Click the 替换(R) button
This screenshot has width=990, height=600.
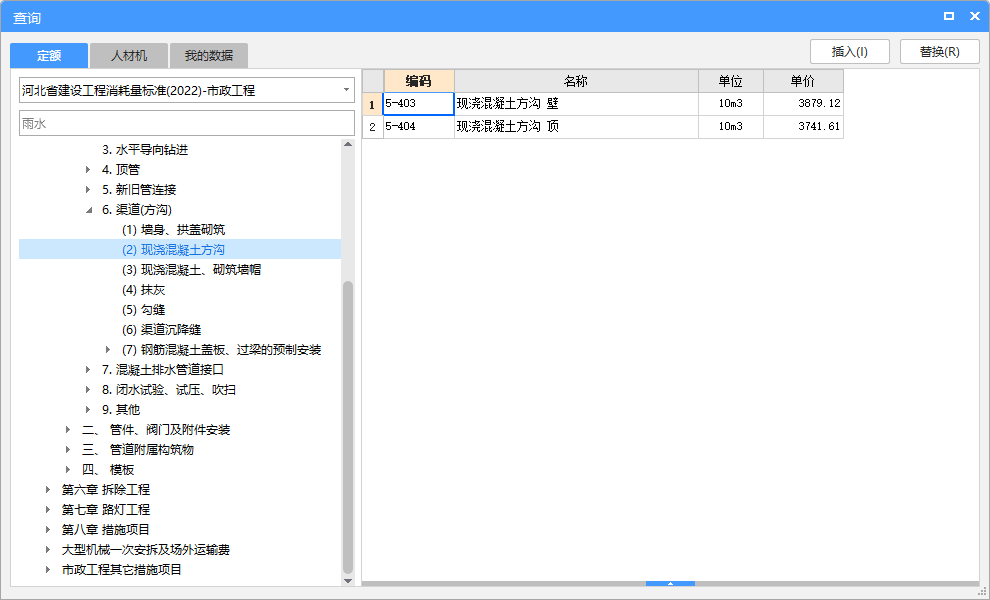pos(939,51)
